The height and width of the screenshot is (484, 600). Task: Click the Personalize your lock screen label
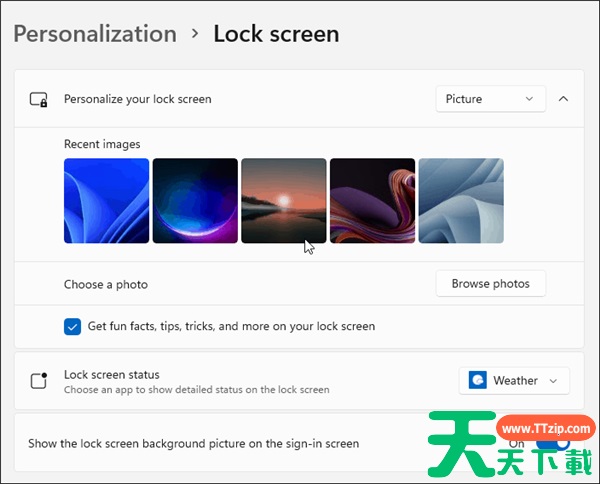138,99
